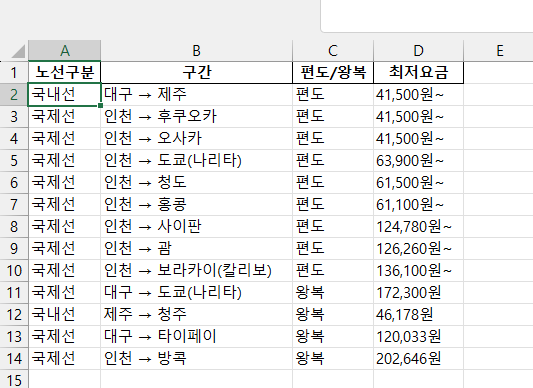Select cell 인천 → 홍콩
Screen dimensions: 533x388
196,204
